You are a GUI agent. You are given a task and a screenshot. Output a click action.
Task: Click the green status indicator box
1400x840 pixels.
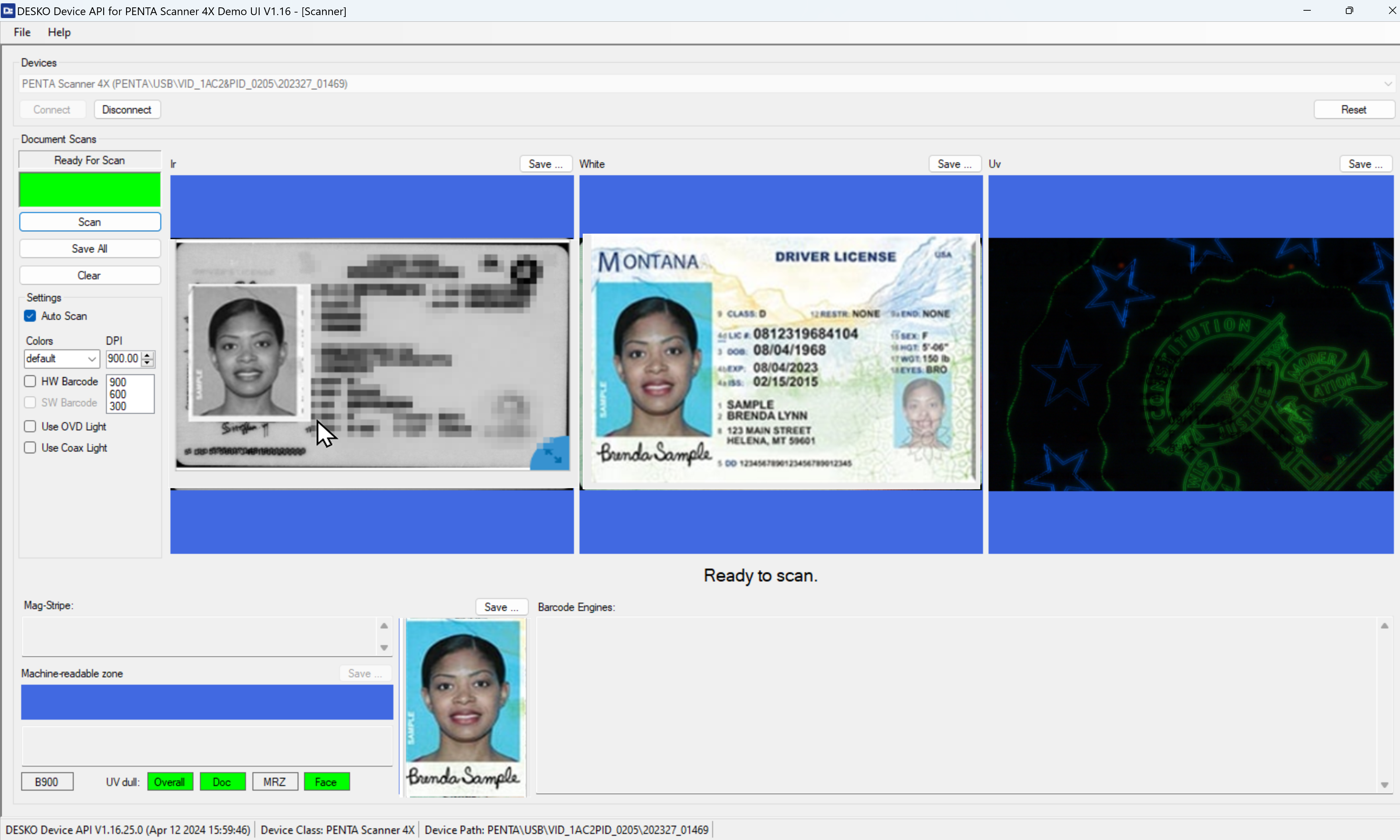[x=90, y=190]
